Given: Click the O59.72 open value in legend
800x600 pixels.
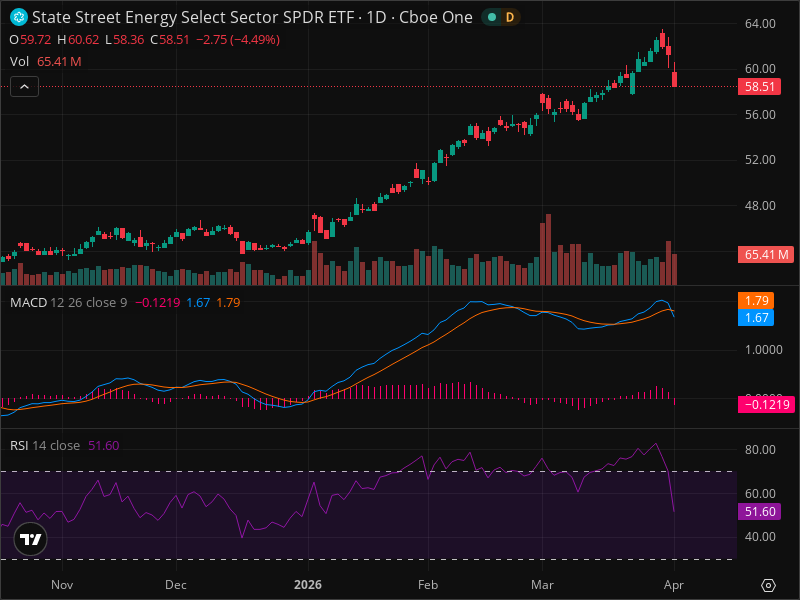Looking at the screenshot, I should pyautogui.click(x=30, y=40).
